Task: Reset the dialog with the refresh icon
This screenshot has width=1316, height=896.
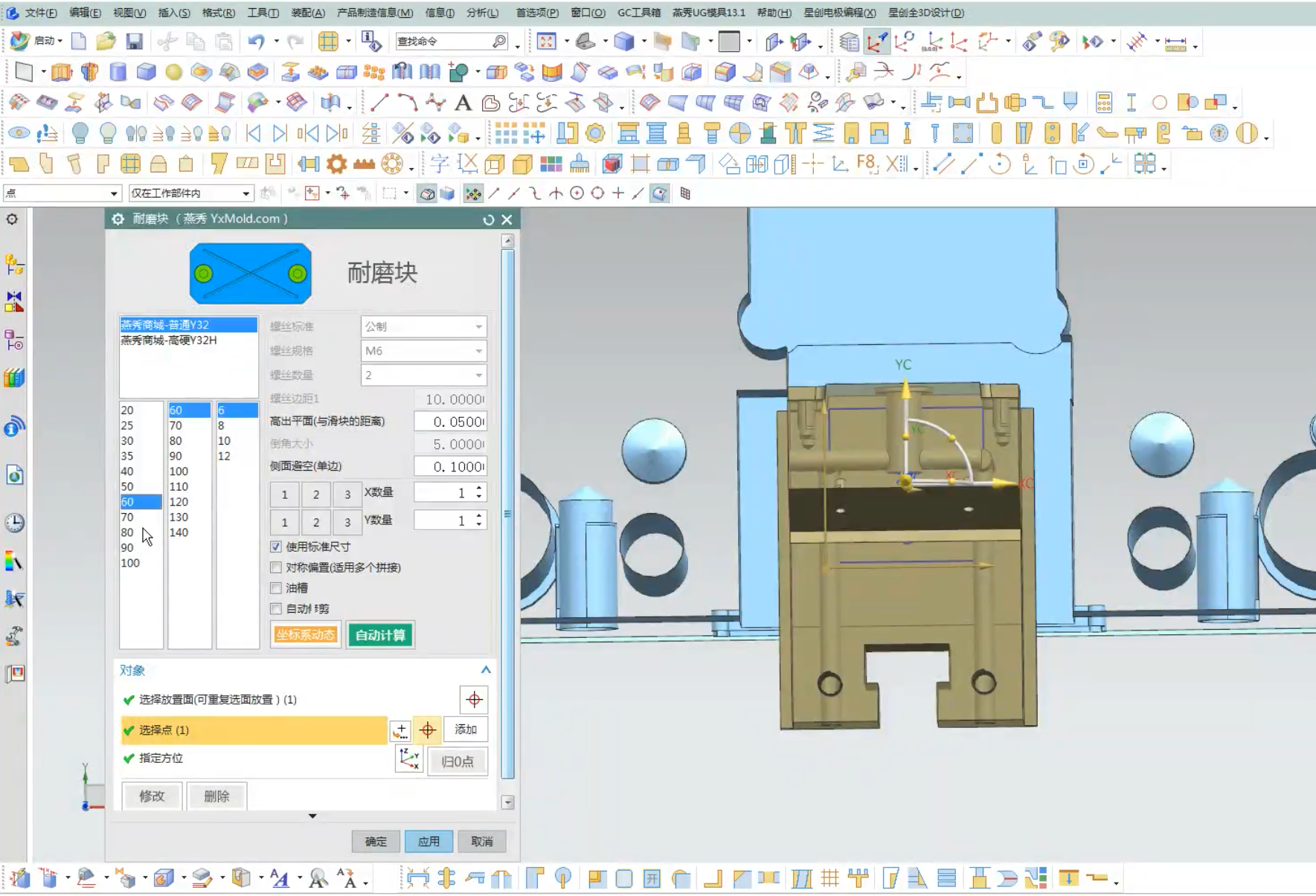Action: click(488, 219)
